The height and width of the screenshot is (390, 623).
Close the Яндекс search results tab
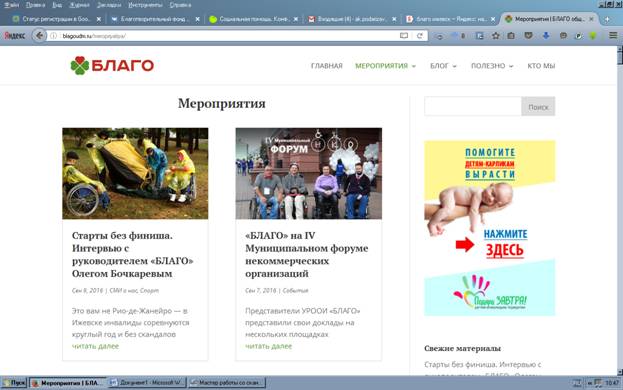tap(493, 19)
